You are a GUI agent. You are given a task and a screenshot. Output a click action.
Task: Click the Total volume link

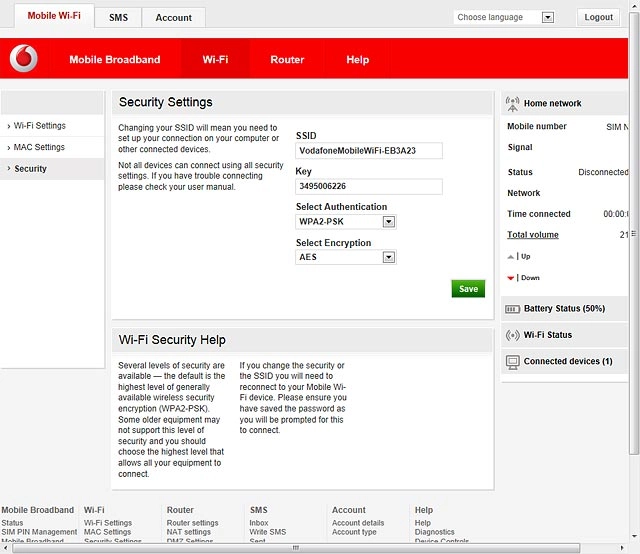click(533, 235)
